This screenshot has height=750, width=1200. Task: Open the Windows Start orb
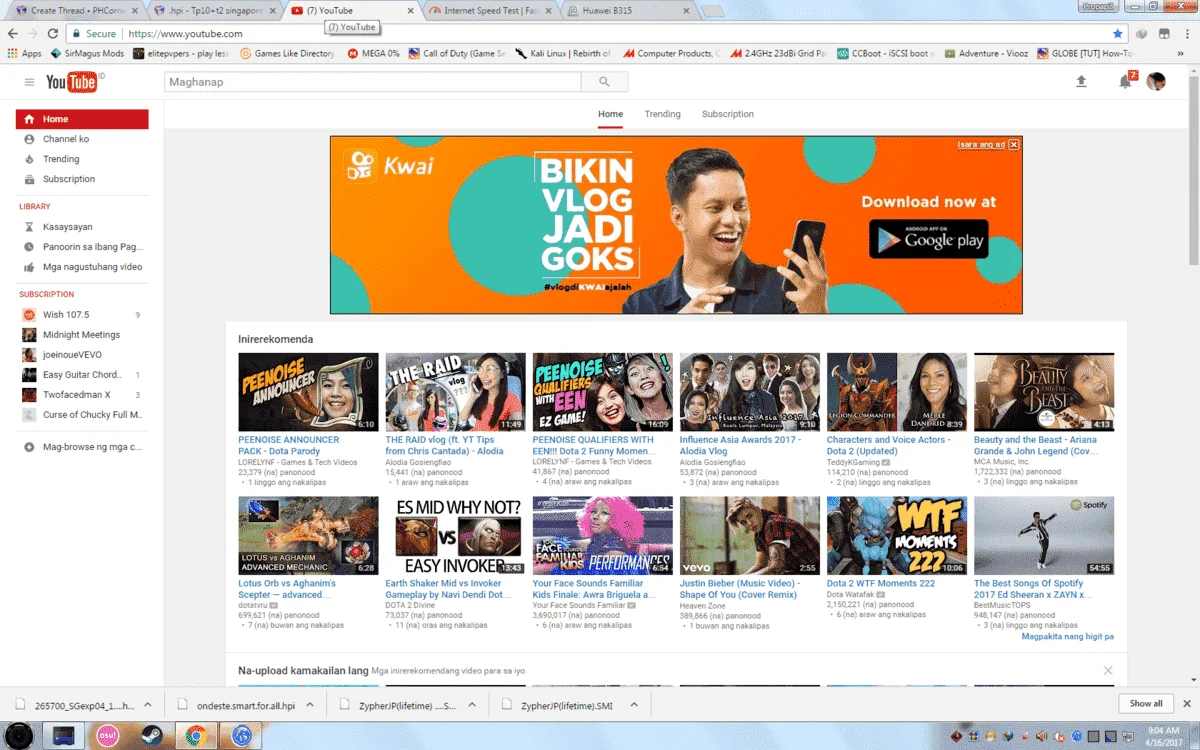pos(18,736)
